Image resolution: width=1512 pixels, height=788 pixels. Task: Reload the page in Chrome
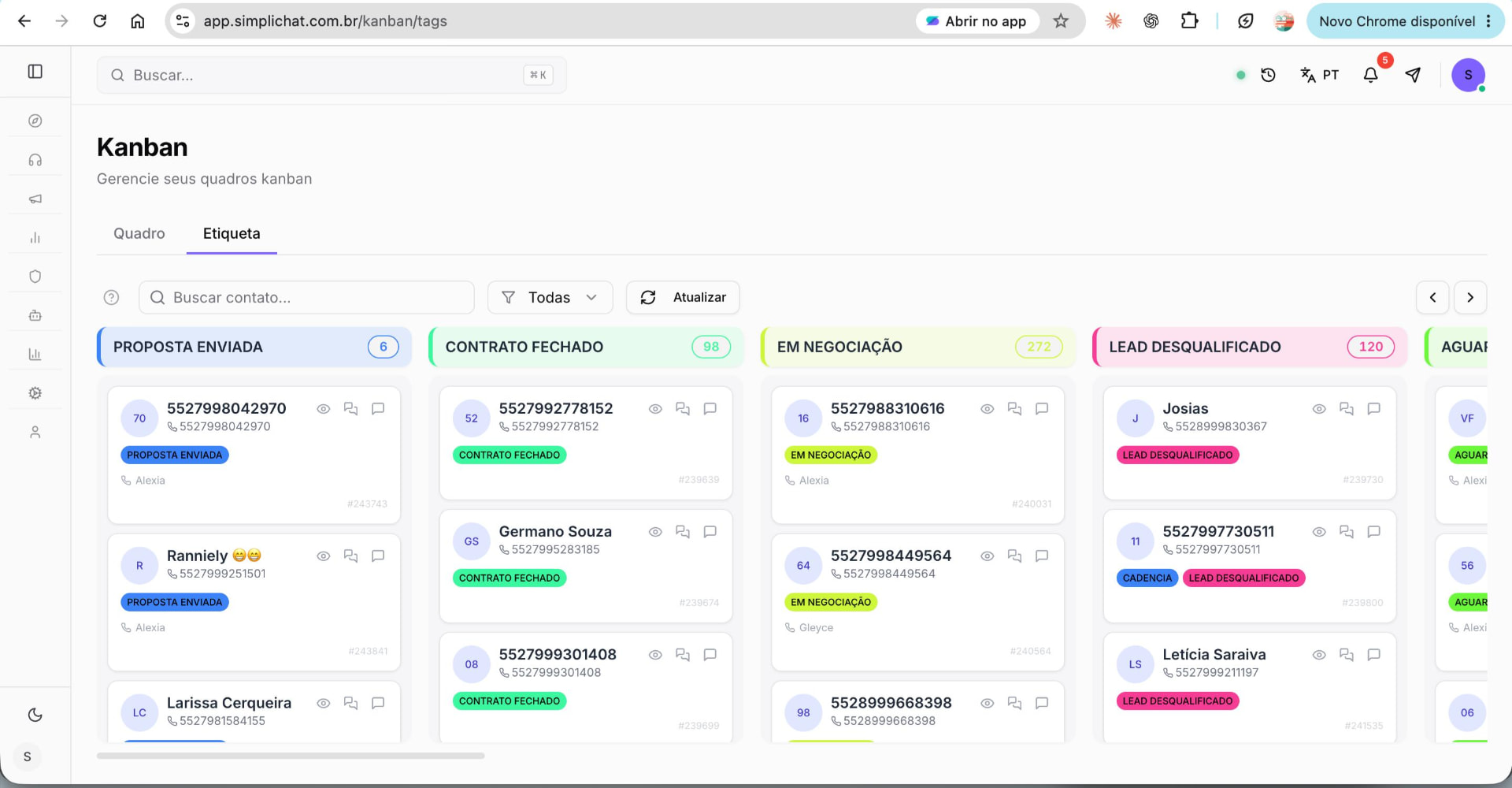point(99,21)
